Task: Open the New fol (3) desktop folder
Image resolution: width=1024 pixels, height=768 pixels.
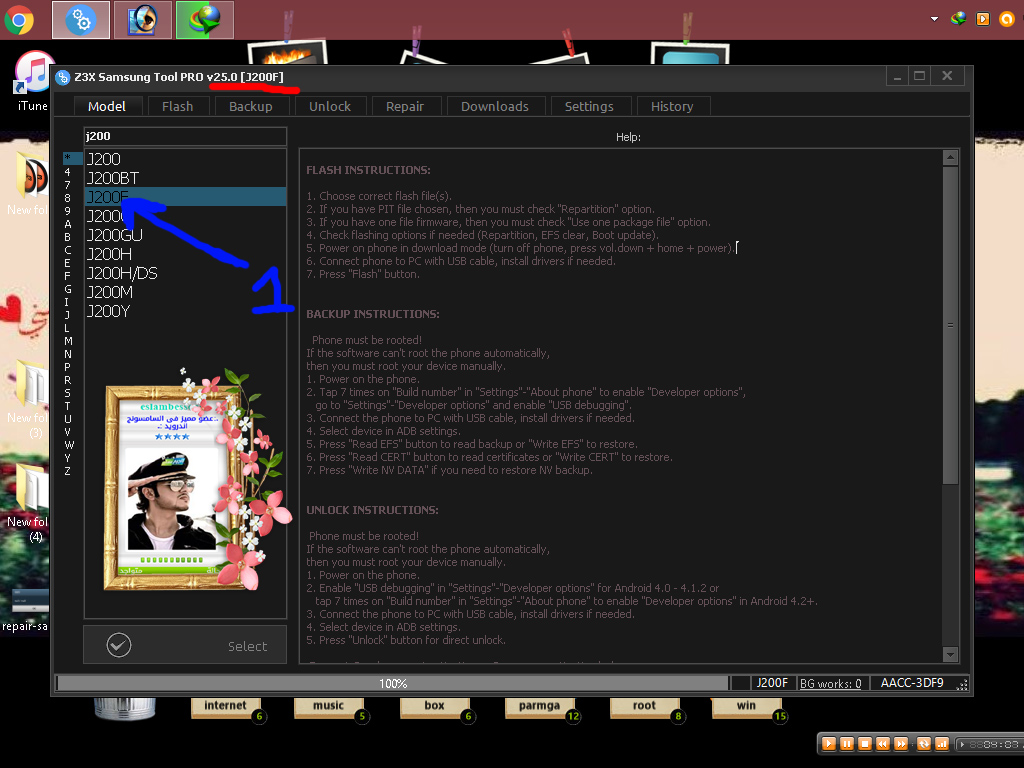Action: click(26, 398)
